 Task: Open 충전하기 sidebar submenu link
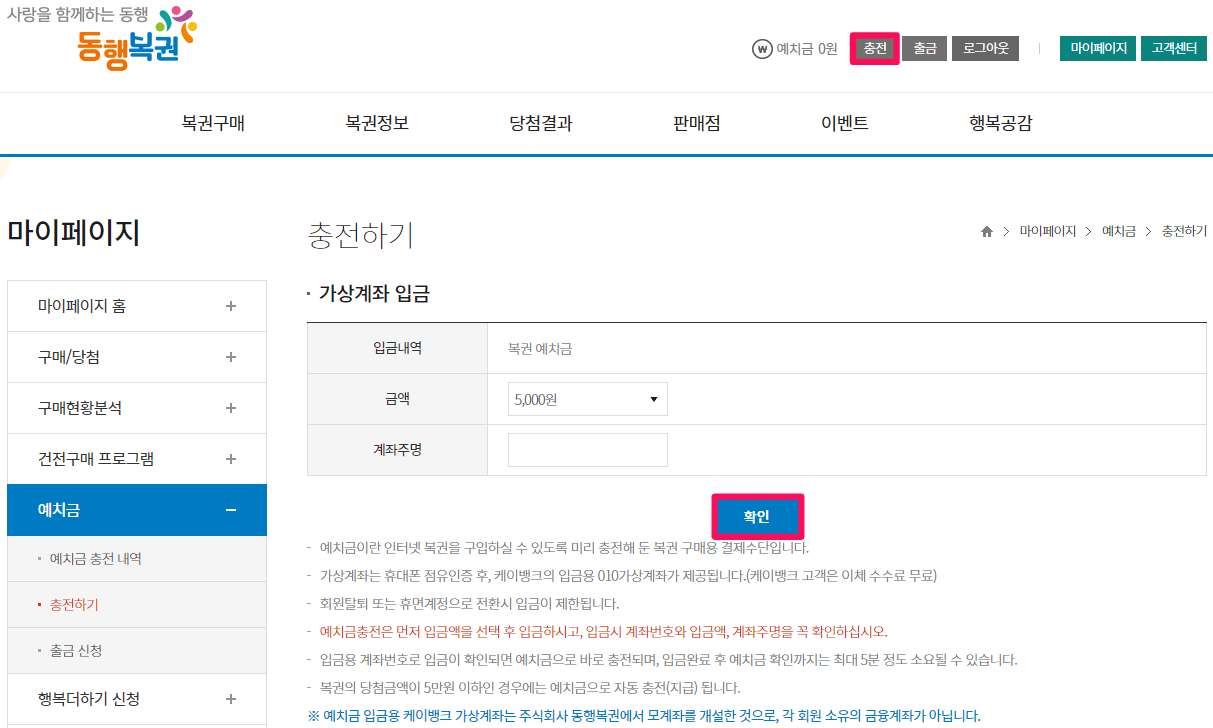(x=74, y=605)
